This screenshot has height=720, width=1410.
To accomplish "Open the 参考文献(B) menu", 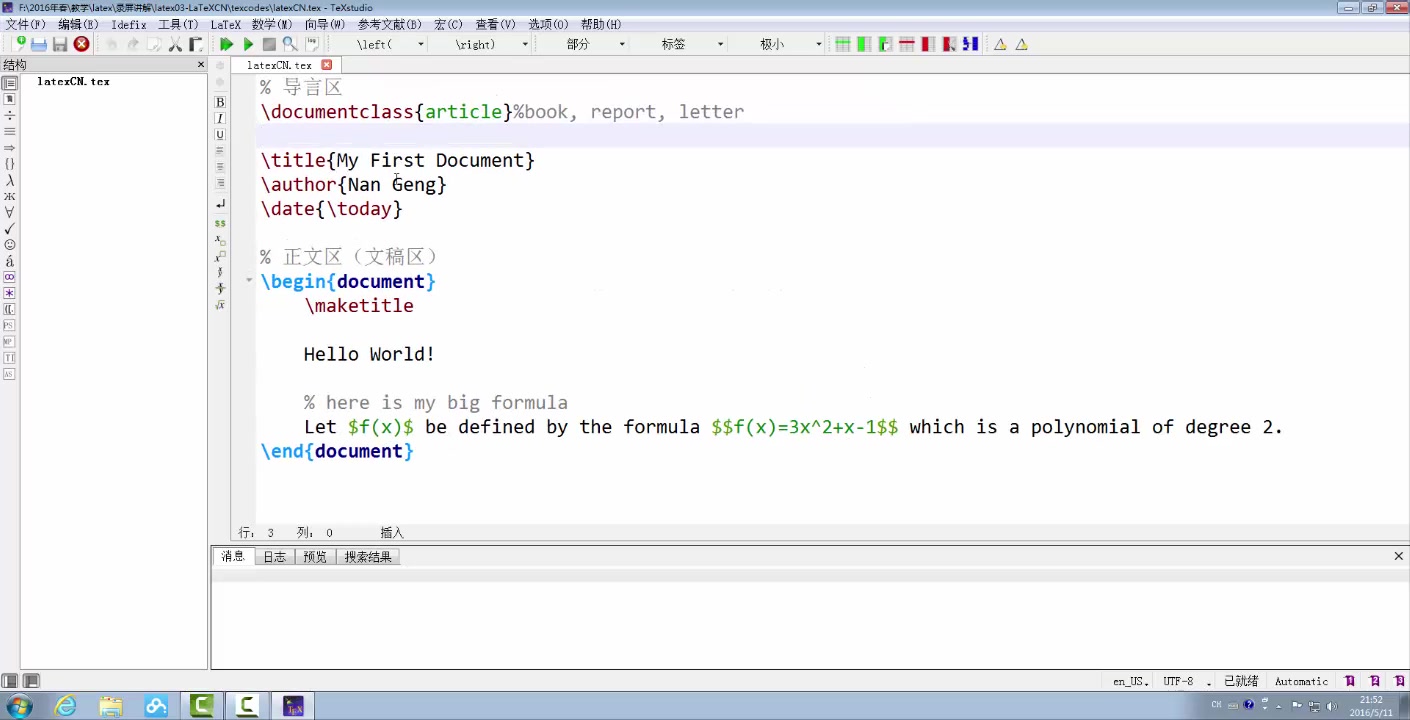I will tap(389, 24).
